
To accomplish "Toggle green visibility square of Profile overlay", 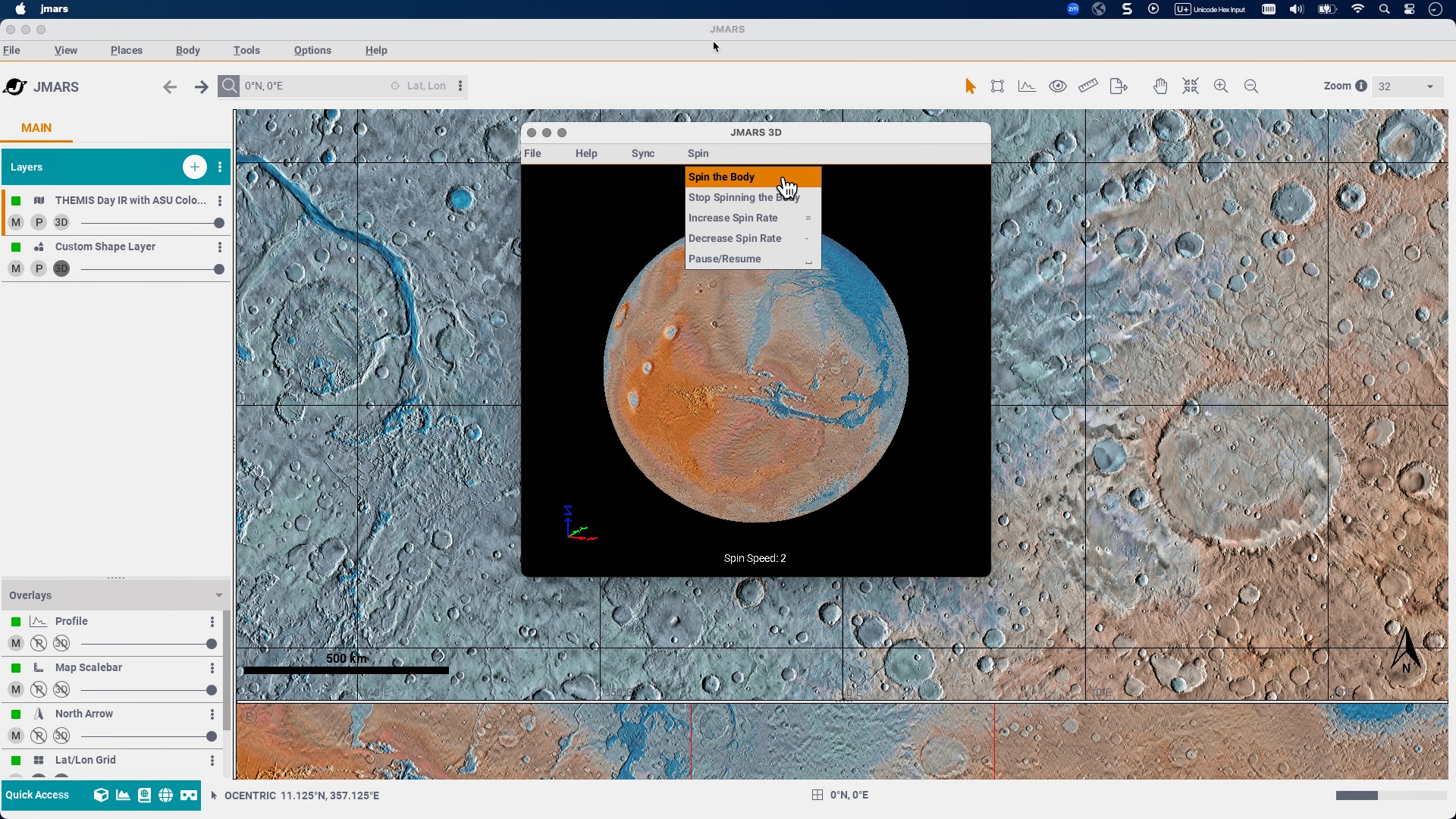I will (x=16, y=622).
